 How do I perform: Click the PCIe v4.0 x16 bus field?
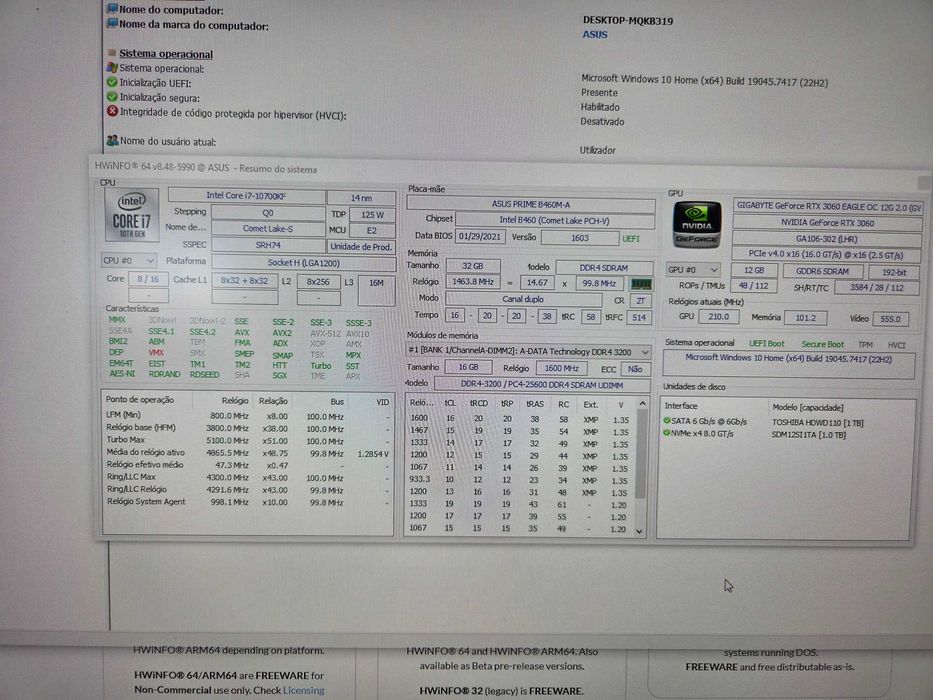point(826,254)
